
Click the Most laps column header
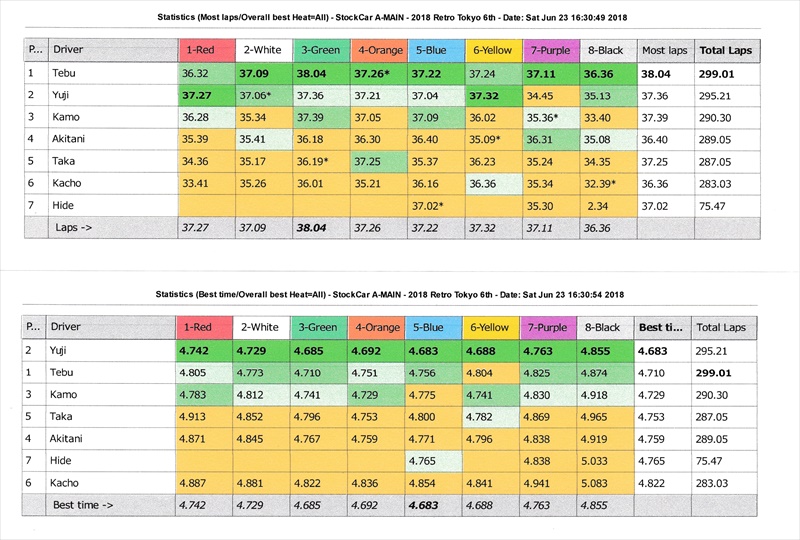(x=665, y=50)
